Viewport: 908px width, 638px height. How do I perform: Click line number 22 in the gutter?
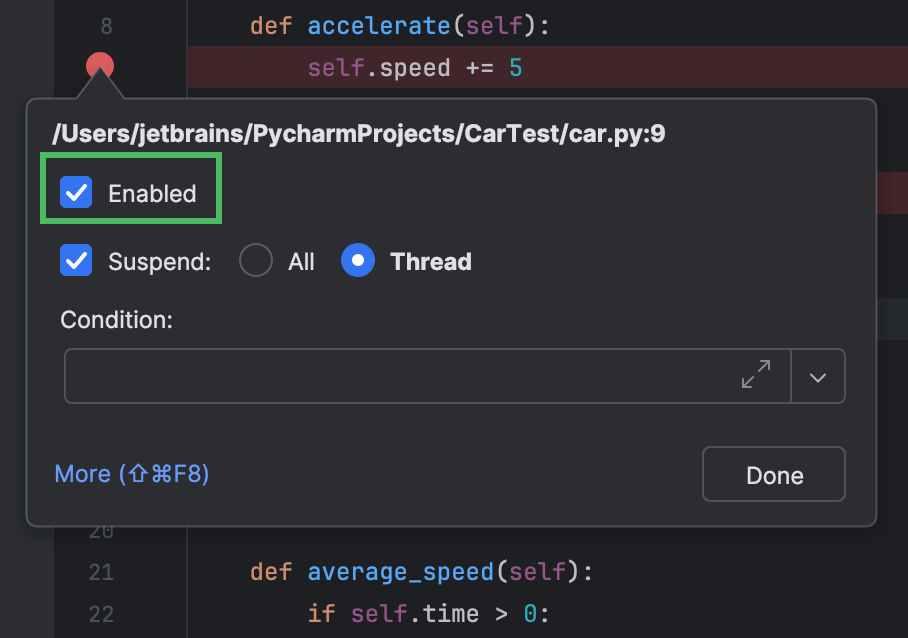(x=101, y=614)
